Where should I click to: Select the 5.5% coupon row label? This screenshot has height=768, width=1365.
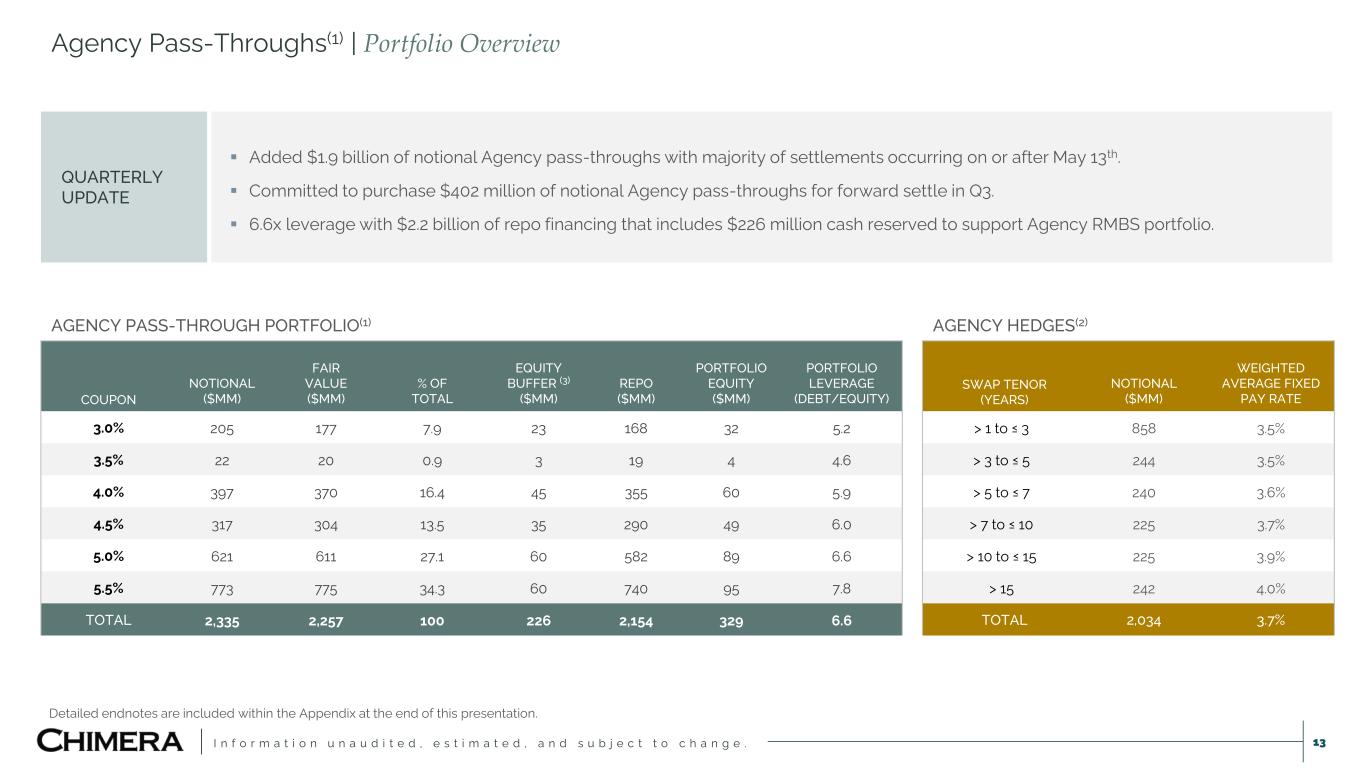108,587
